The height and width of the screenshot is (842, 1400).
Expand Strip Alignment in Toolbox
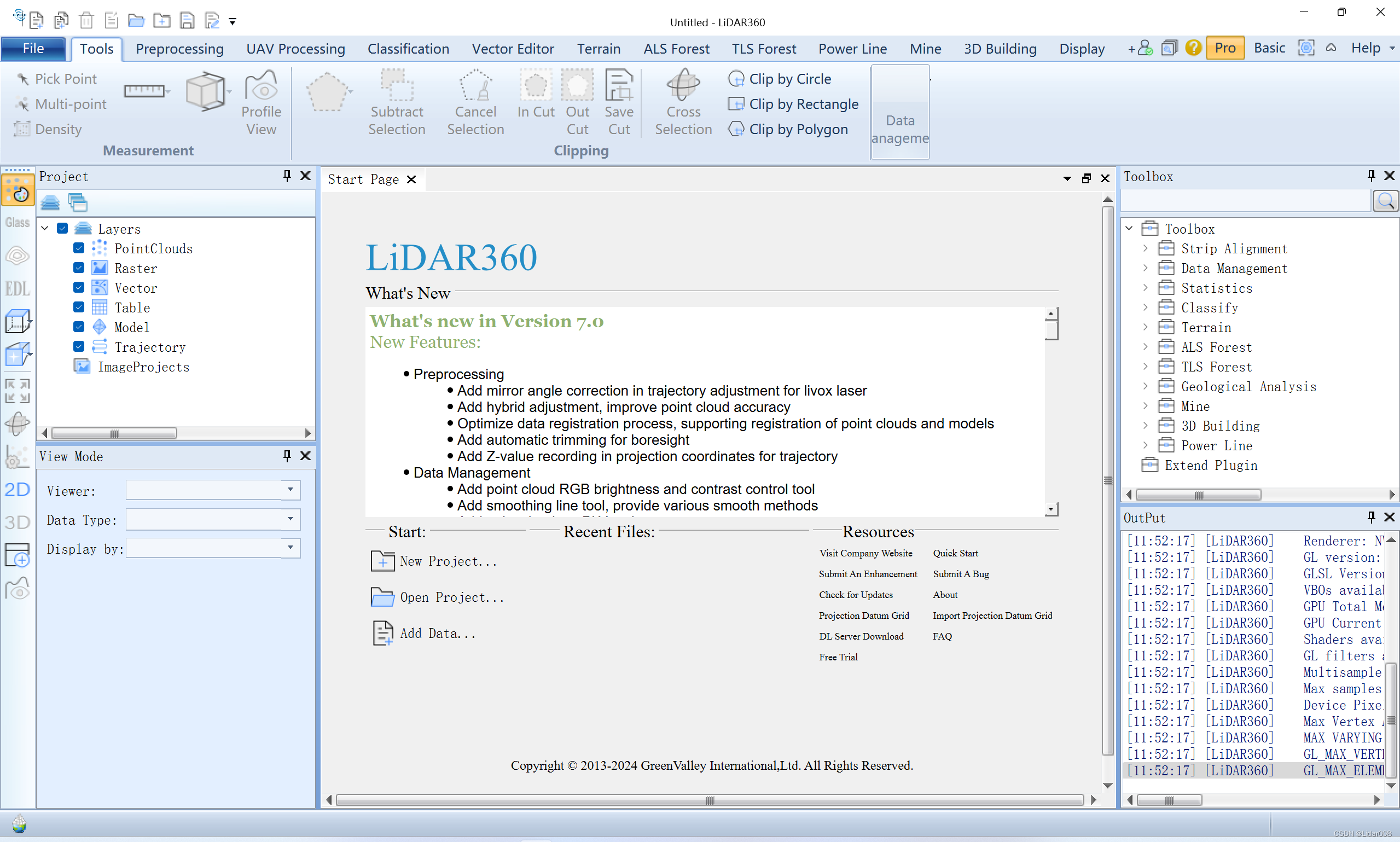click(x=1145, y=248)
